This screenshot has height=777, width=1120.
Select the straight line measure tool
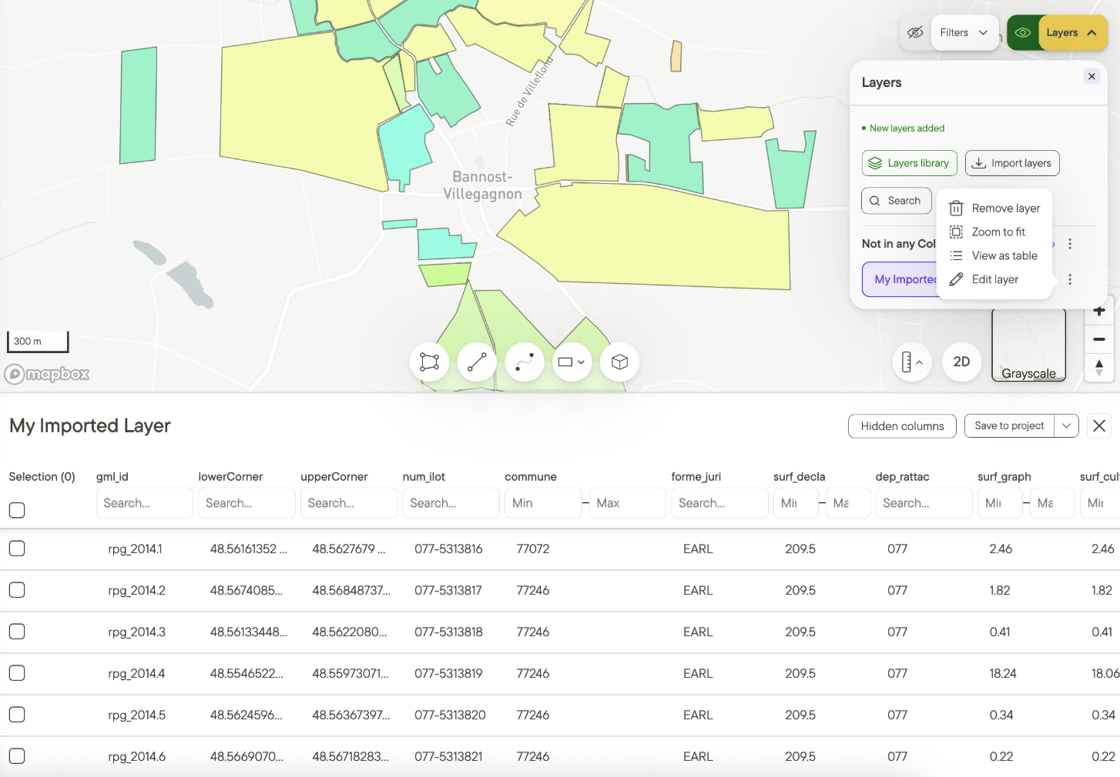click(476, 362)
